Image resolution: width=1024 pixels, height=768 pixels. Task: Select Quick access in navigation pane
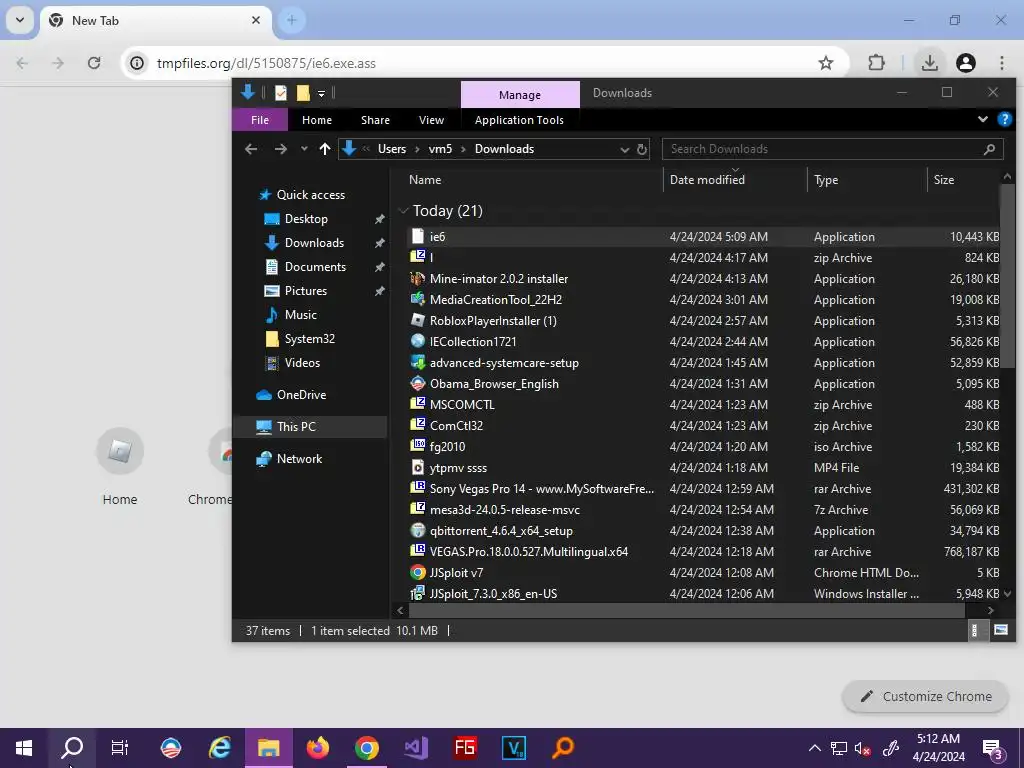[311, 195]
